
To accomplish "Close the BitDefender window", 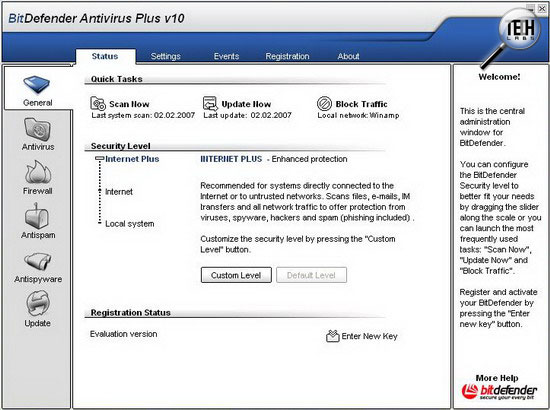I will tap(542, 8).
